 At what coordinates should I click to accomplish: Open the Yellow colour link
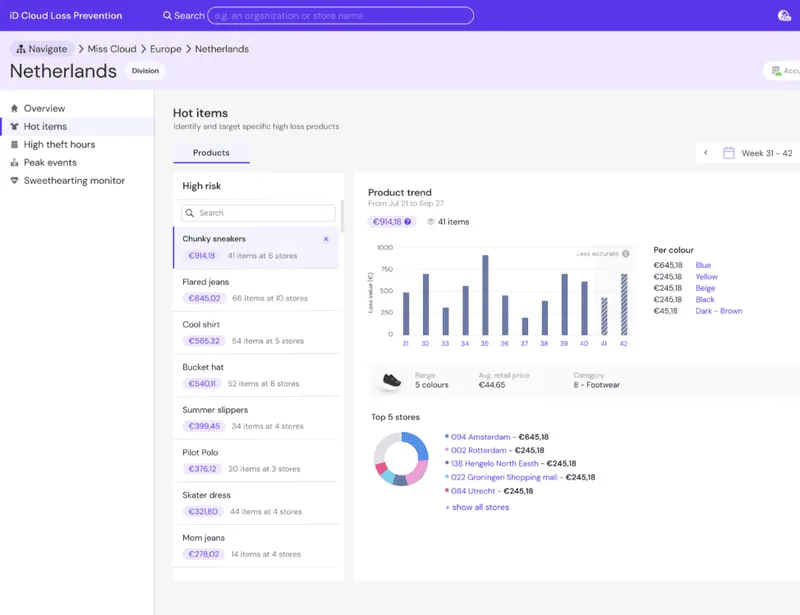(707, 277)
